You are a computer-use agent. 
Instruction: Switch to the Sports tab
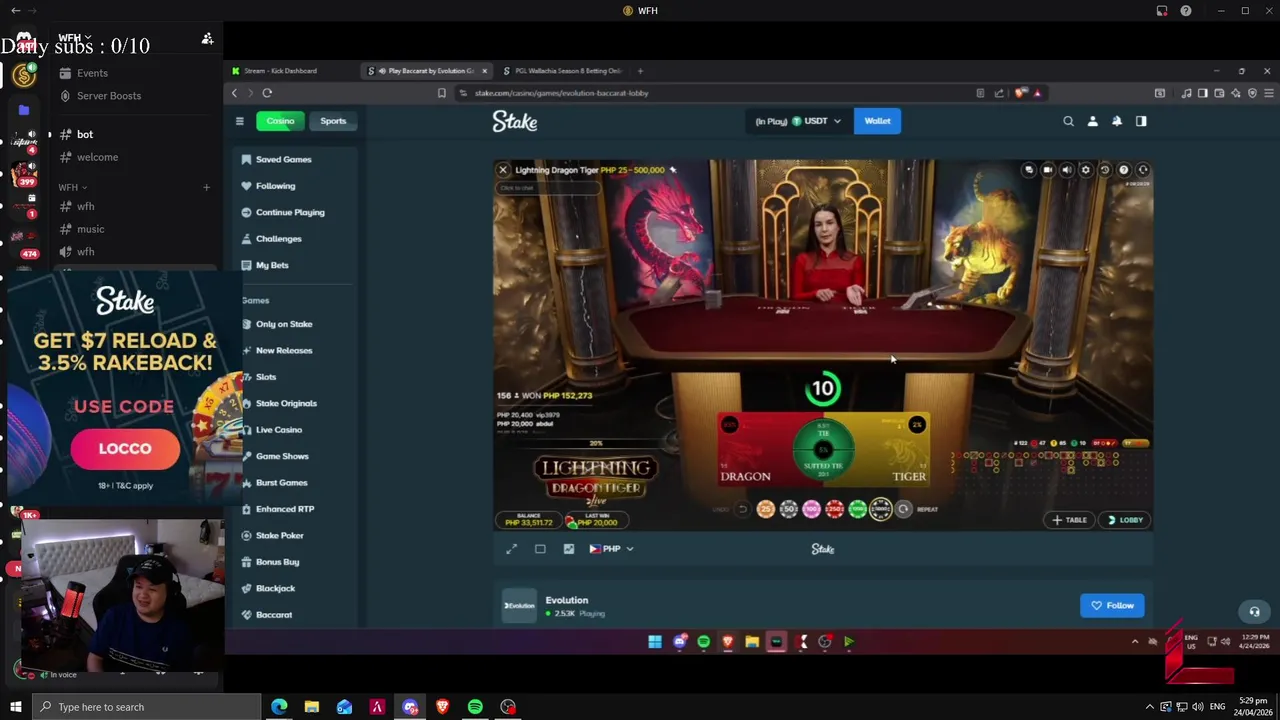333,121
